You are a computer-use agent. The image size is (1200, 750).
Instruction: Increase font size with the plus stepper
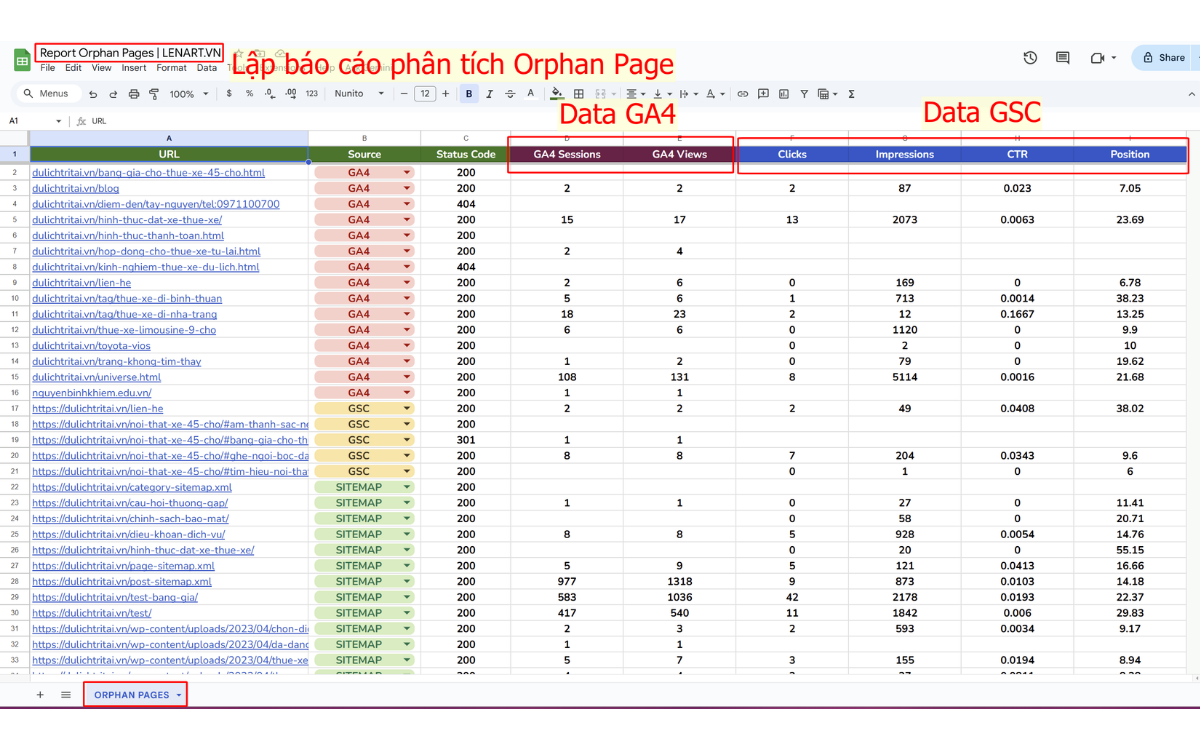click(446, 93)
